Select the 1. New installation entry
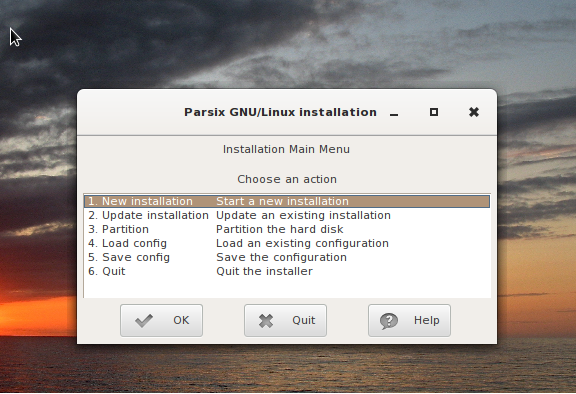The height and width of the screenshot is (394, 576). [x=287, y=201]
